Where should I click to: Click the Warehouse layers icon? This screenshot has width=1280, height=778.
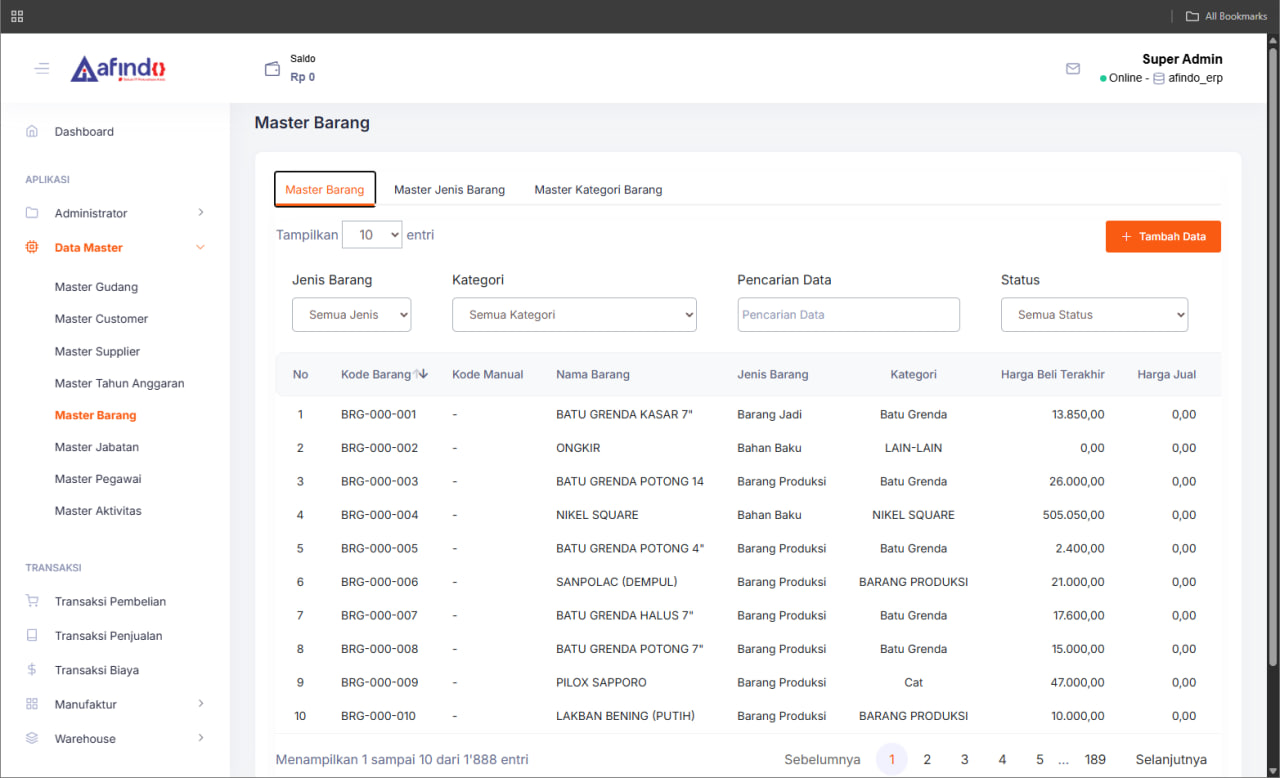point(32,738)
